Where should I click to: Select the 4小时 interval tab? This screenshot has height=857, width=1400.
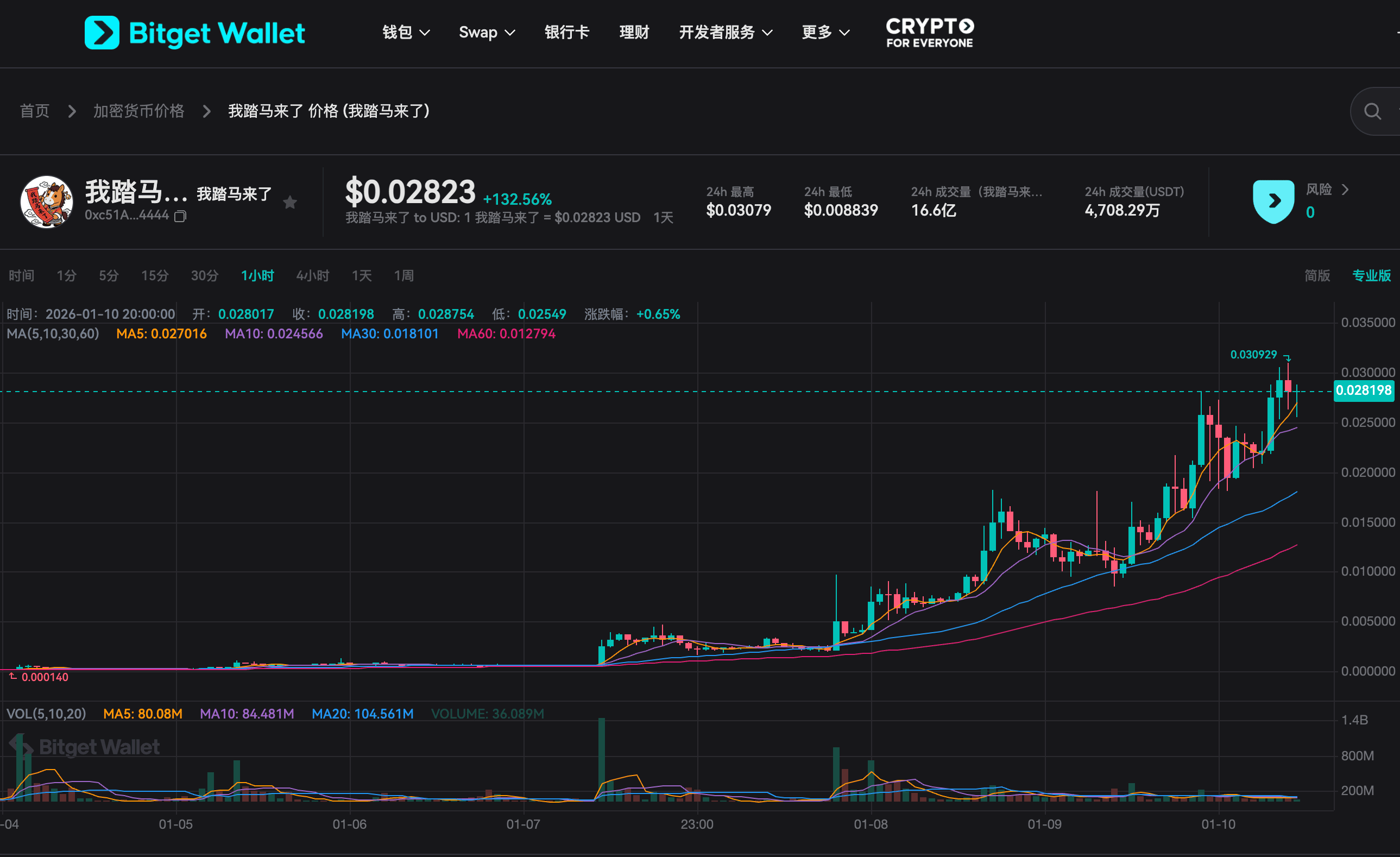[x=312, y=276]
